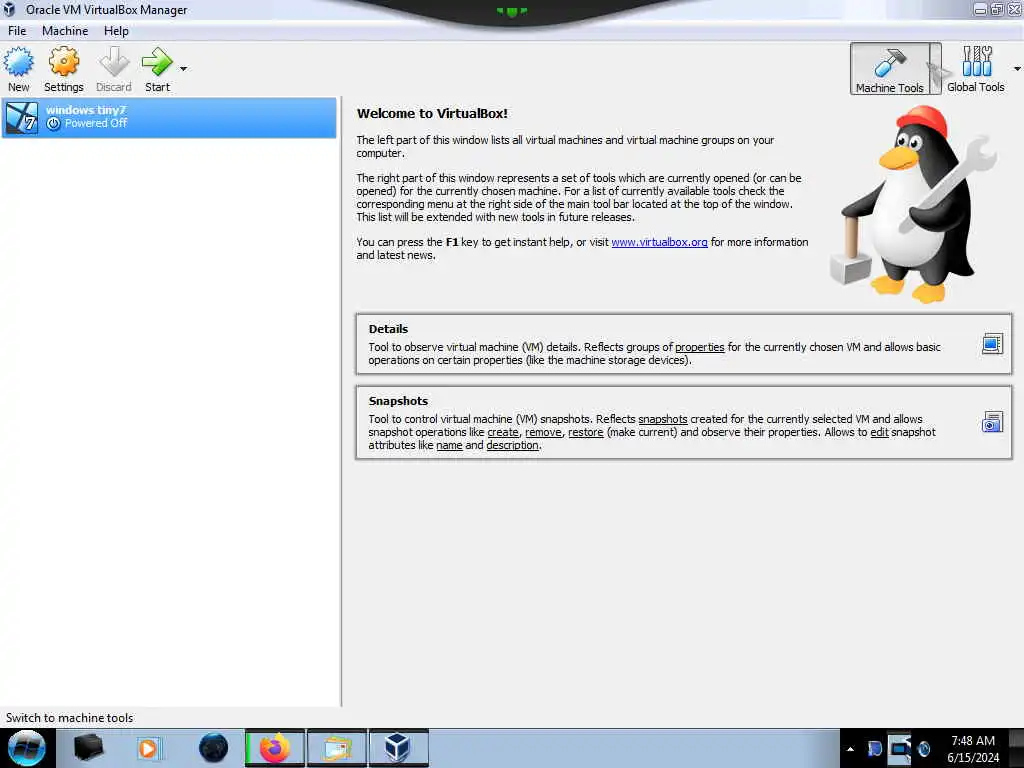The height and width of the screenshot is (768, 1024).
Task: Click the remove link in Snapshots description
Action: coord(543,432)
